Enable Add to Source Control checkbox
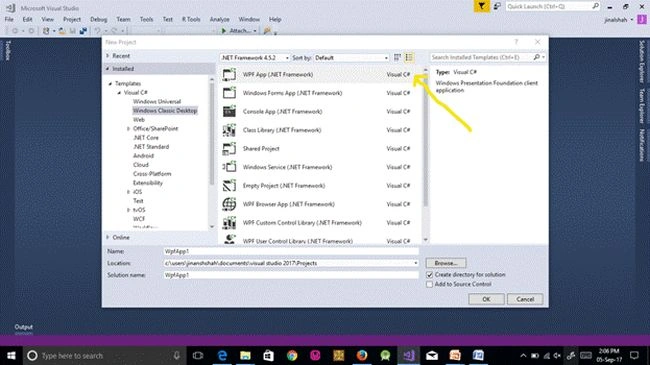Screen dimensions: 650x365 (x=429, y=284)
